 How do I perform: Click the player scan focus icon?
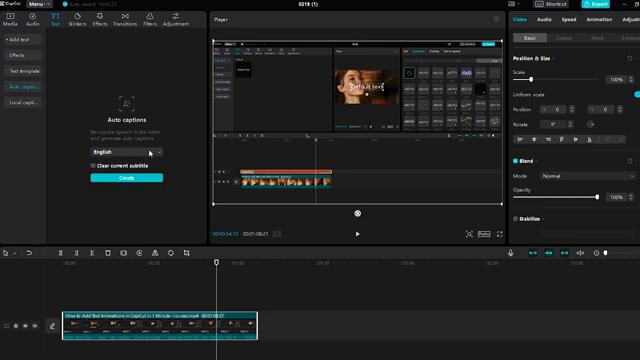(469, 234)
